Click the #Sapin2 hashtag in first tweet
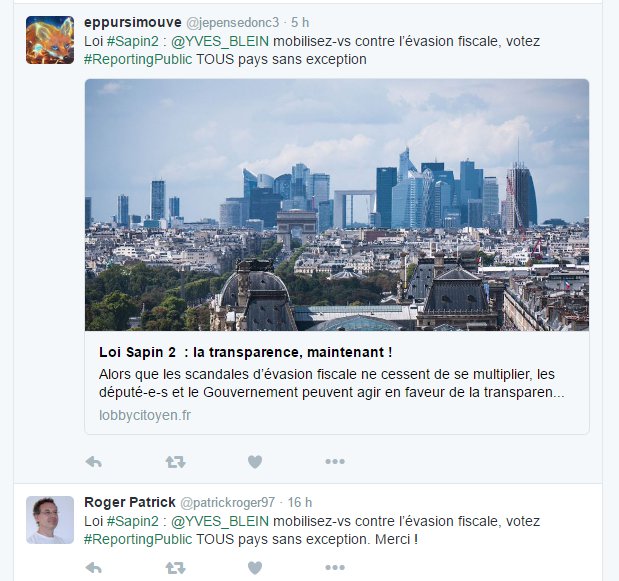The width and height of the screenshot is (619, 581). click(133, 41)
